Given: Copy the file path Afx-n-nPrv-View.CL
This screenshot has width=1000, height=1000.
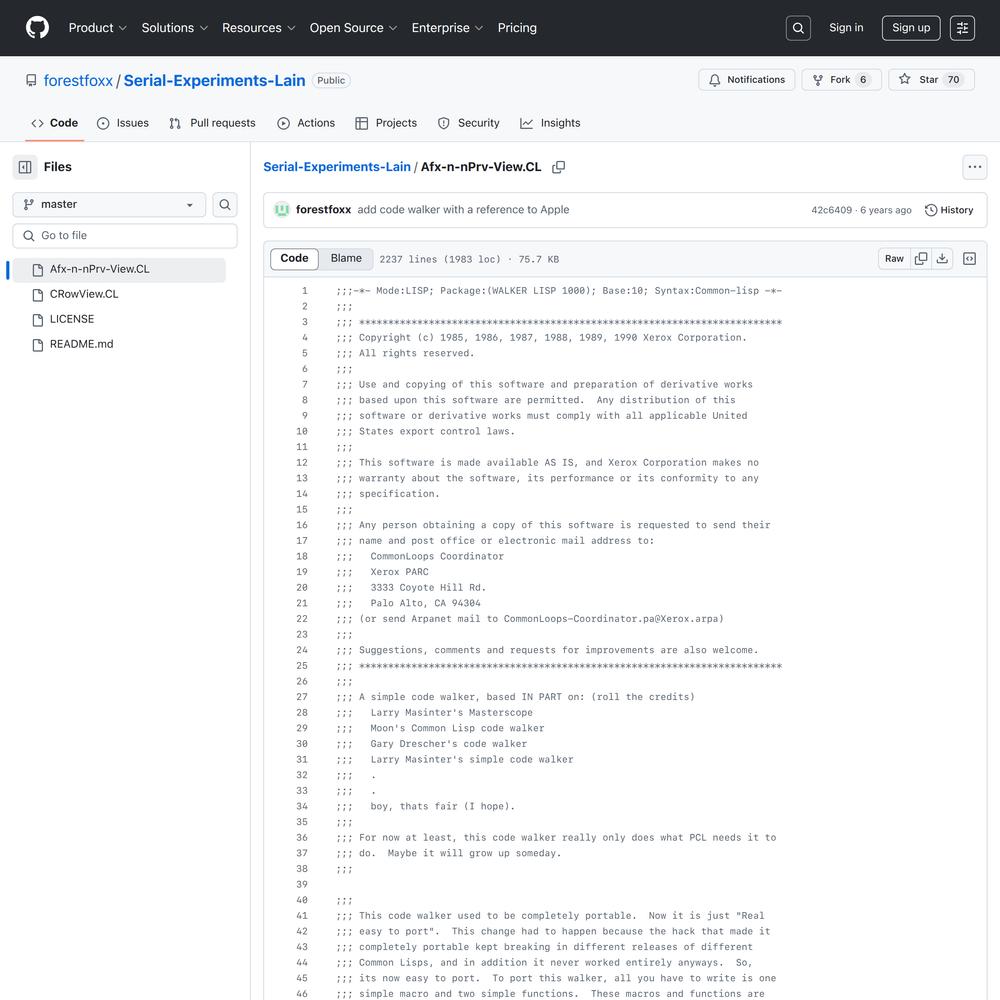Looking at the screenshot, I should click(559, 167).
